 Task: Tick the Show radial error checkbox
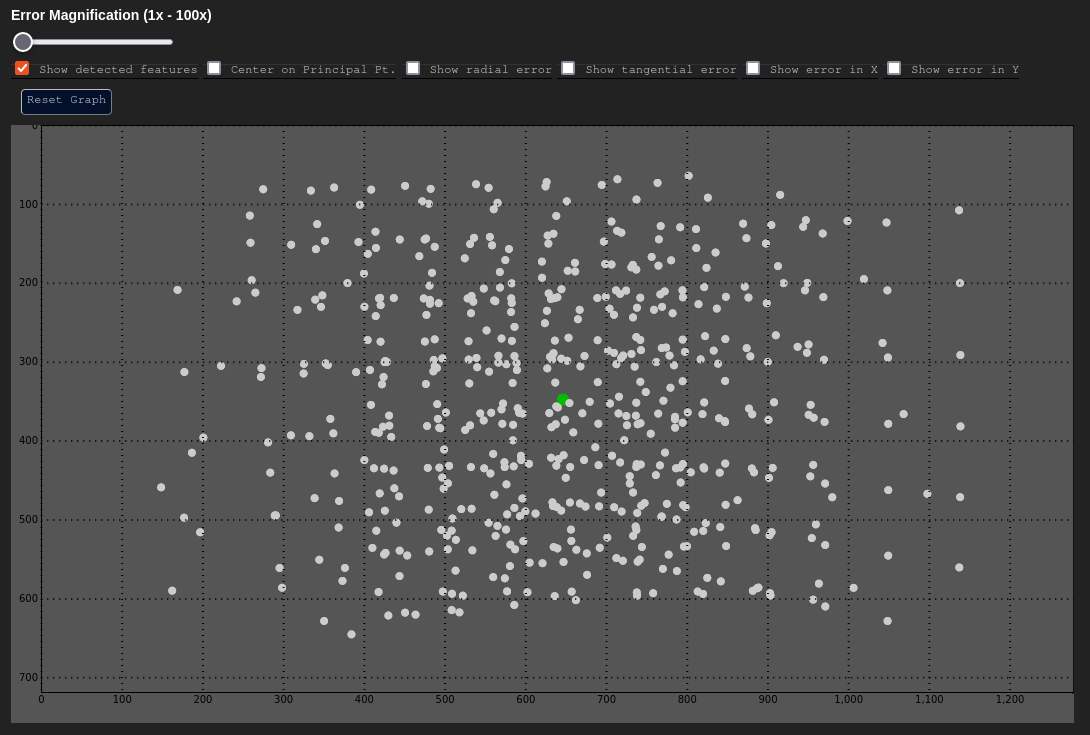413,68
